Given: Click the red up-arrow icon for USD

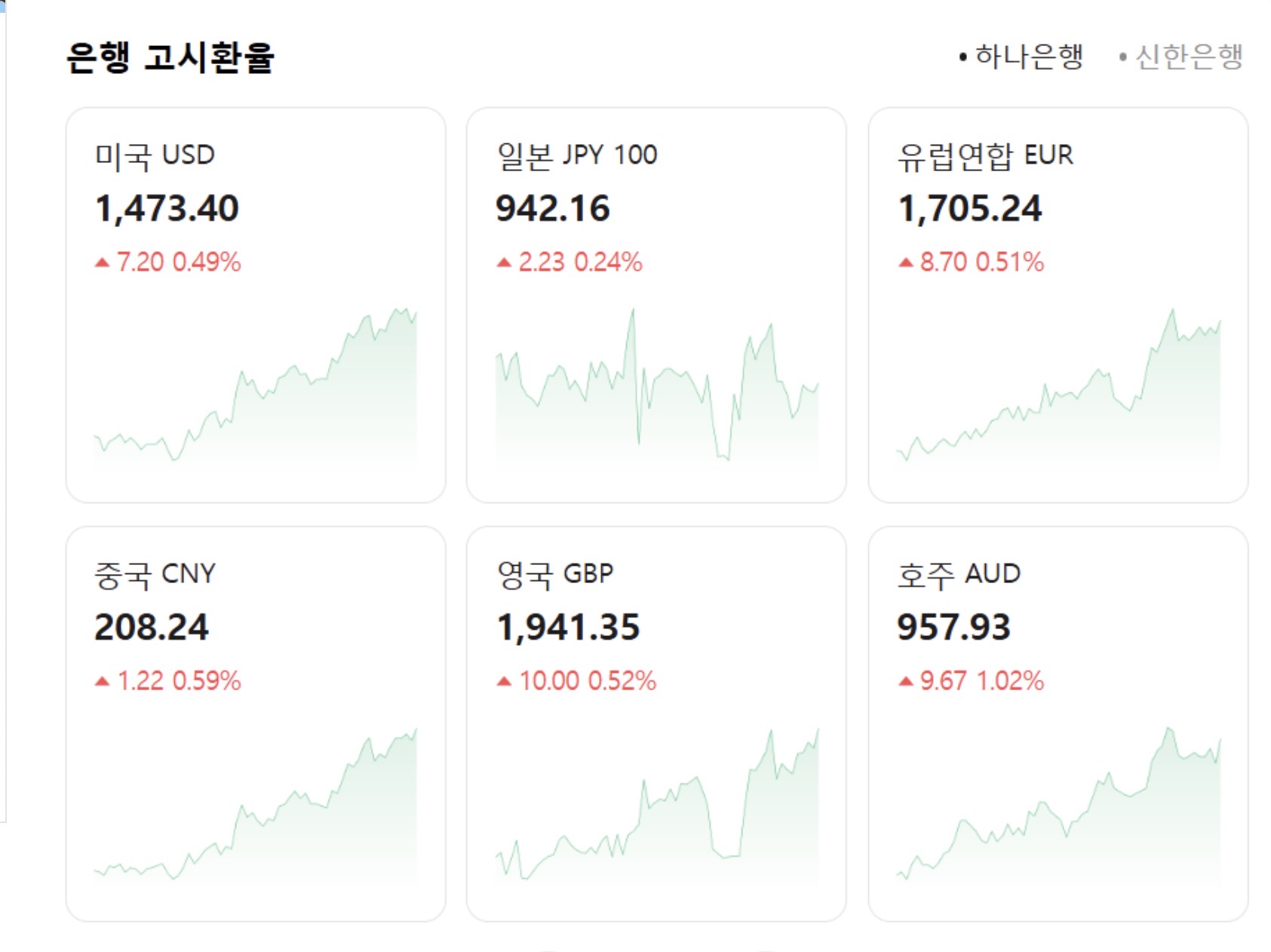Looking at the screenshot, I should coord(102,263).
